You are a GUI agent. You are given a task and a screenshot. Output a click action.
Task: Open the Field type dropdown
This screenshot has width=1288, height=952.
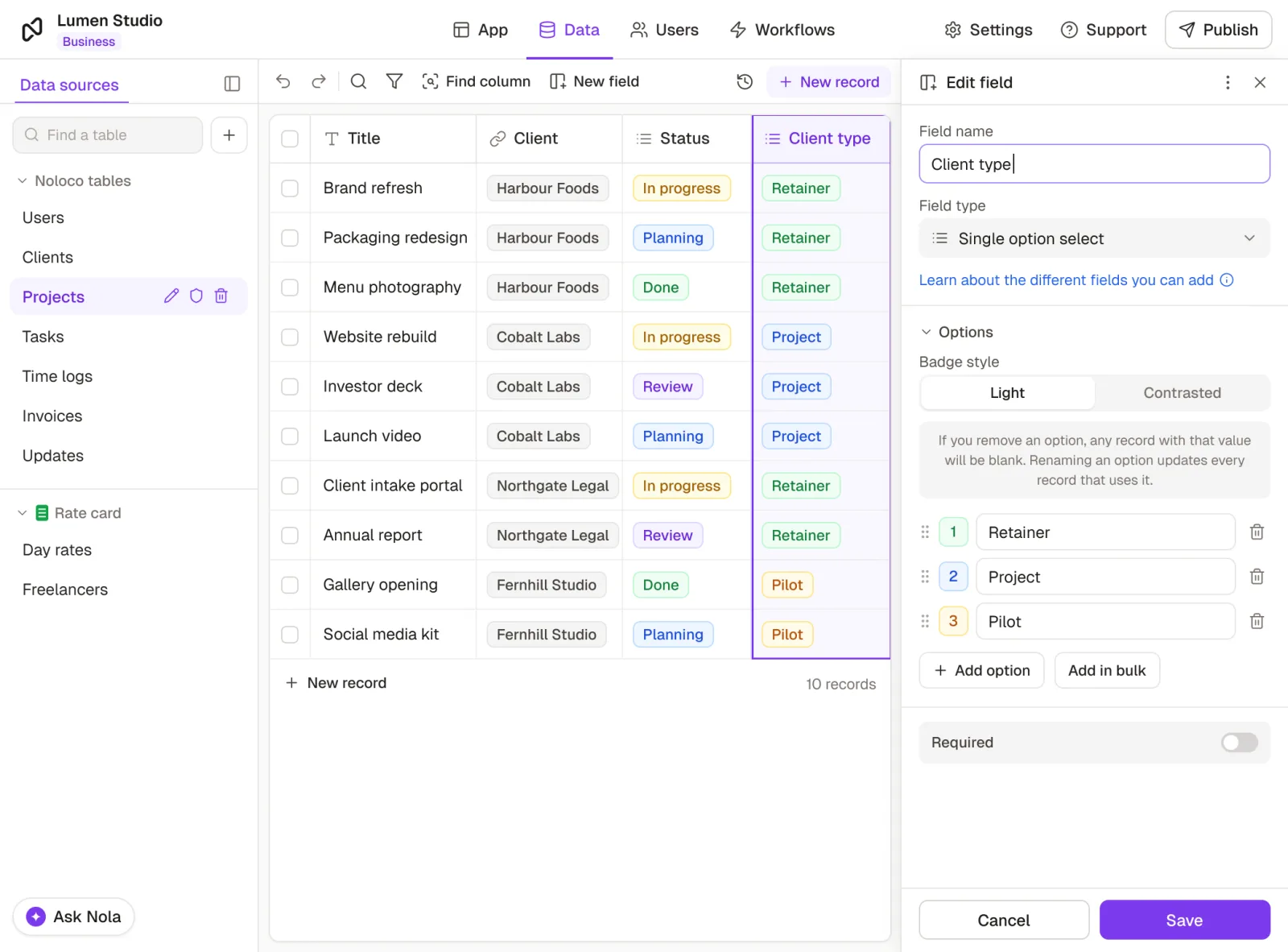(x=1094, y=238)
